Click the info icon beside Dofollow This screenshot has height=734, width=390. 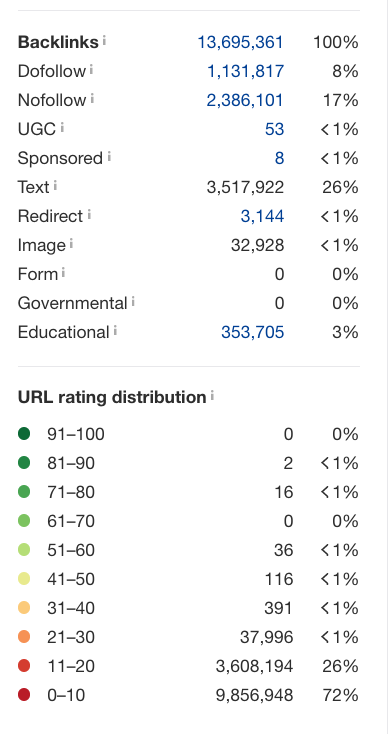[x=91, y=69]
